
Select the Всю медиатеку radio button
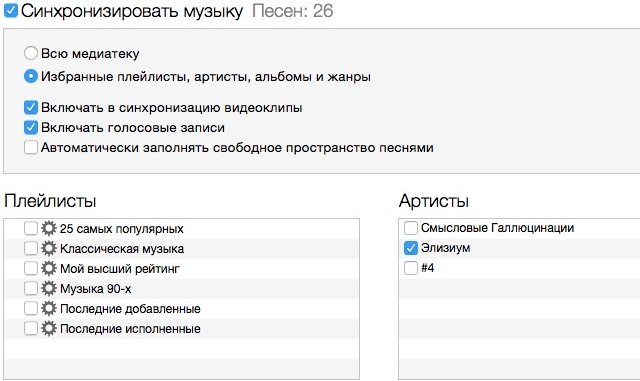31,53
